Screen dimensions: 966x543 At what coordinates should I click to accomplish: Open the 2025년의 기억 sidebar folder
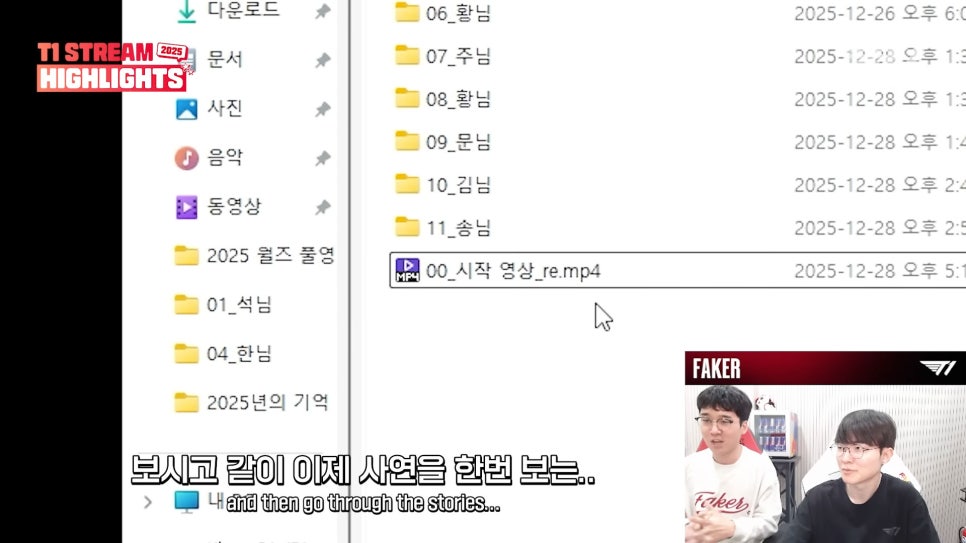(267, 402)
